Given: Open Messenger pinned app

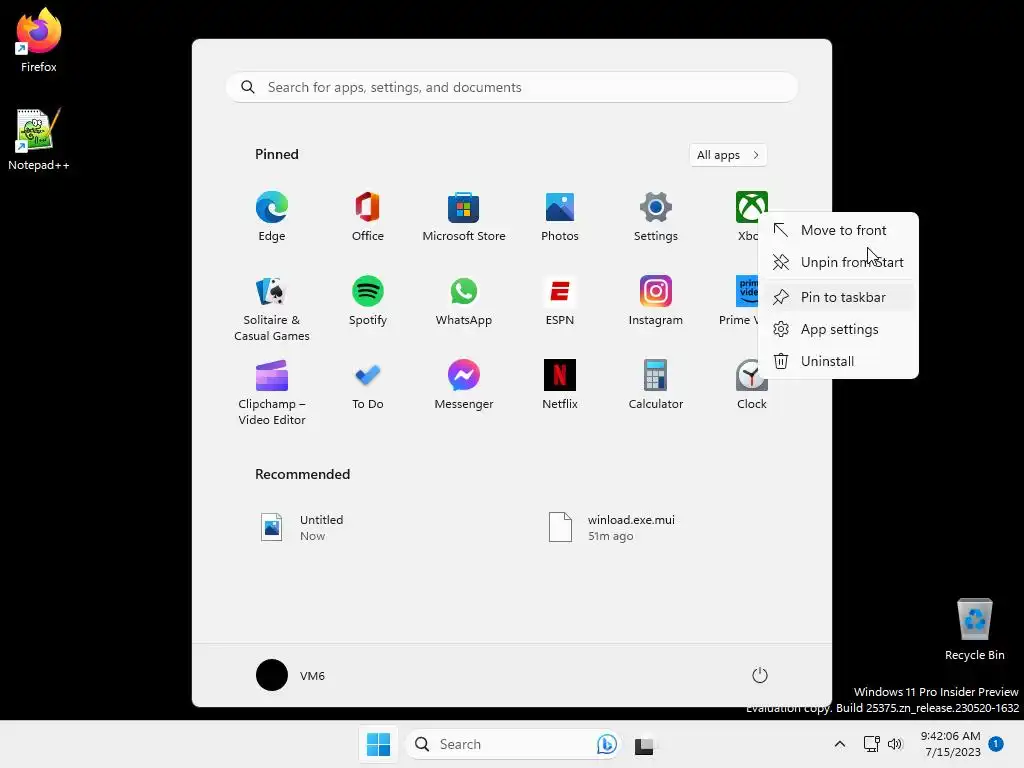Looking at the screenshot, I should (464, 385).
